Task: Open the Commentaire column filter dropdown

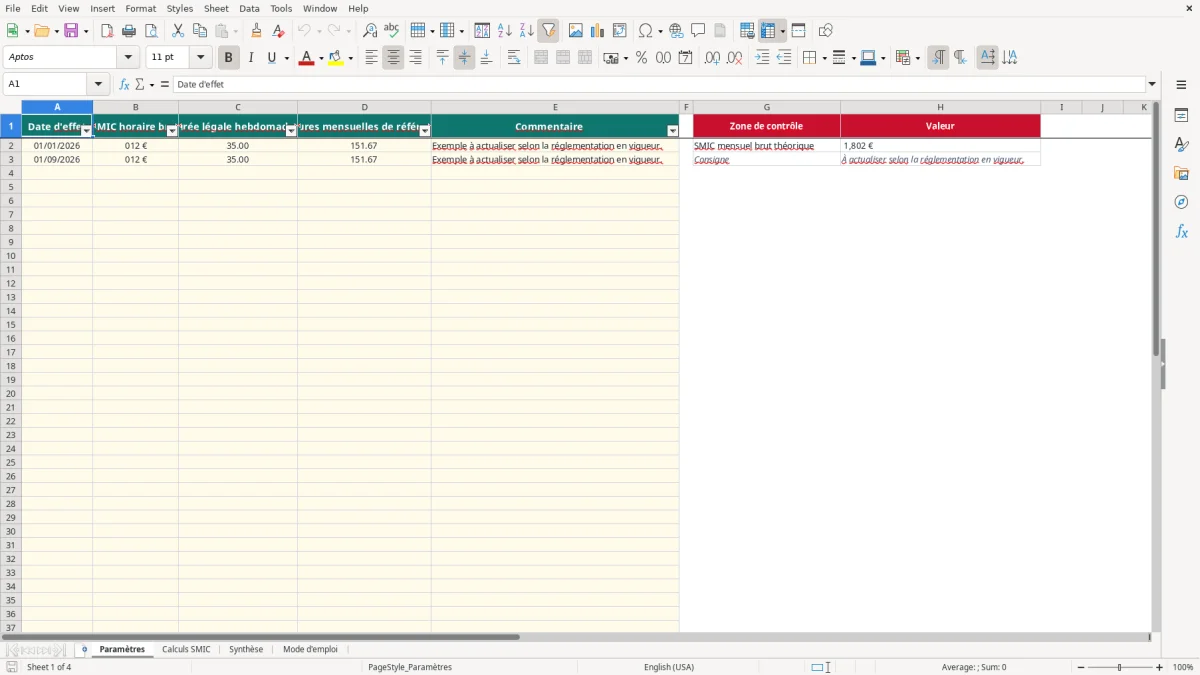Action: pos(673,131)
